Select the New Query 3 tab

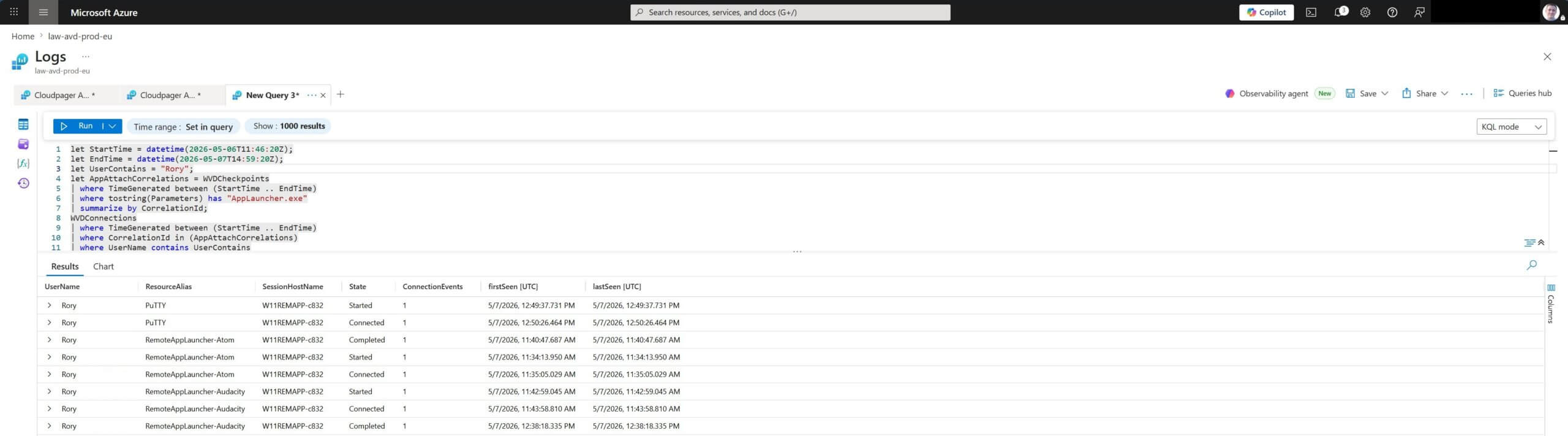pyautogui.click(x=272, y=95)
